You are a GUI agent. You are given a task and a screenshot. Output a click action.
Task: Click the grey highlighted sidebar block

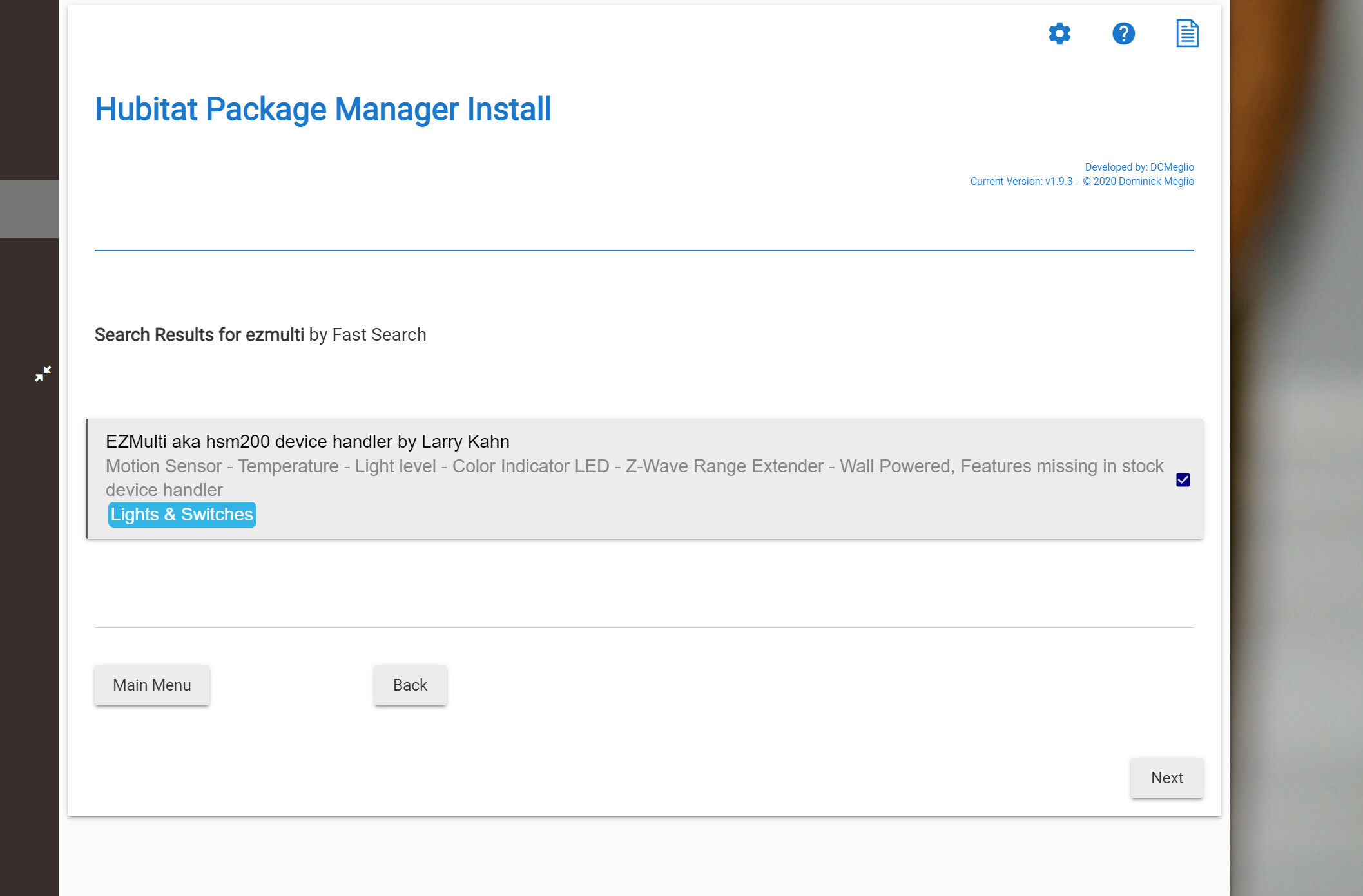coord(29,209)
